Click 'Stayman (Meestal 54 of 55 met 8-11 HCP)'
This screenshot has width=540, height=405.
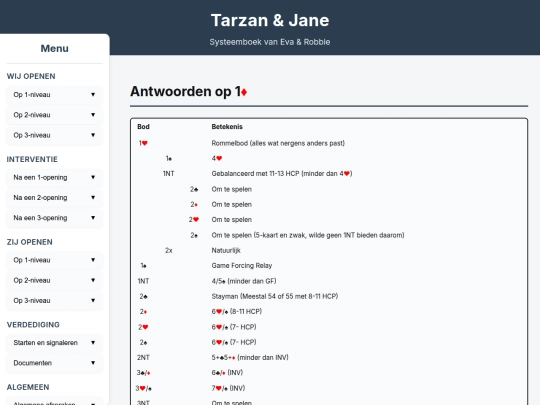(x=275, y=296)
